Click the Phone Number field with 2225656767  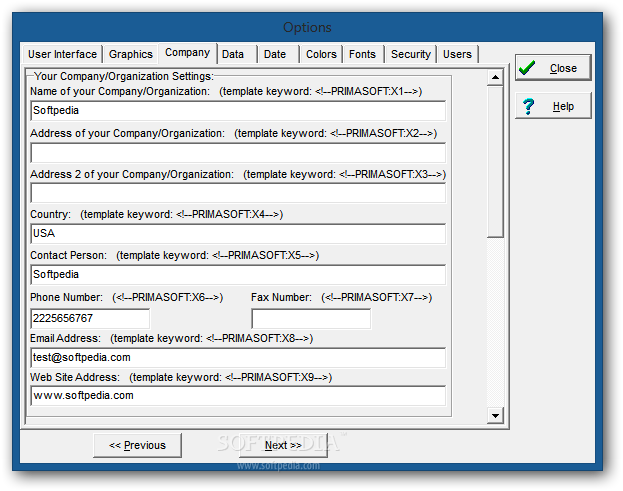[90, 318]
